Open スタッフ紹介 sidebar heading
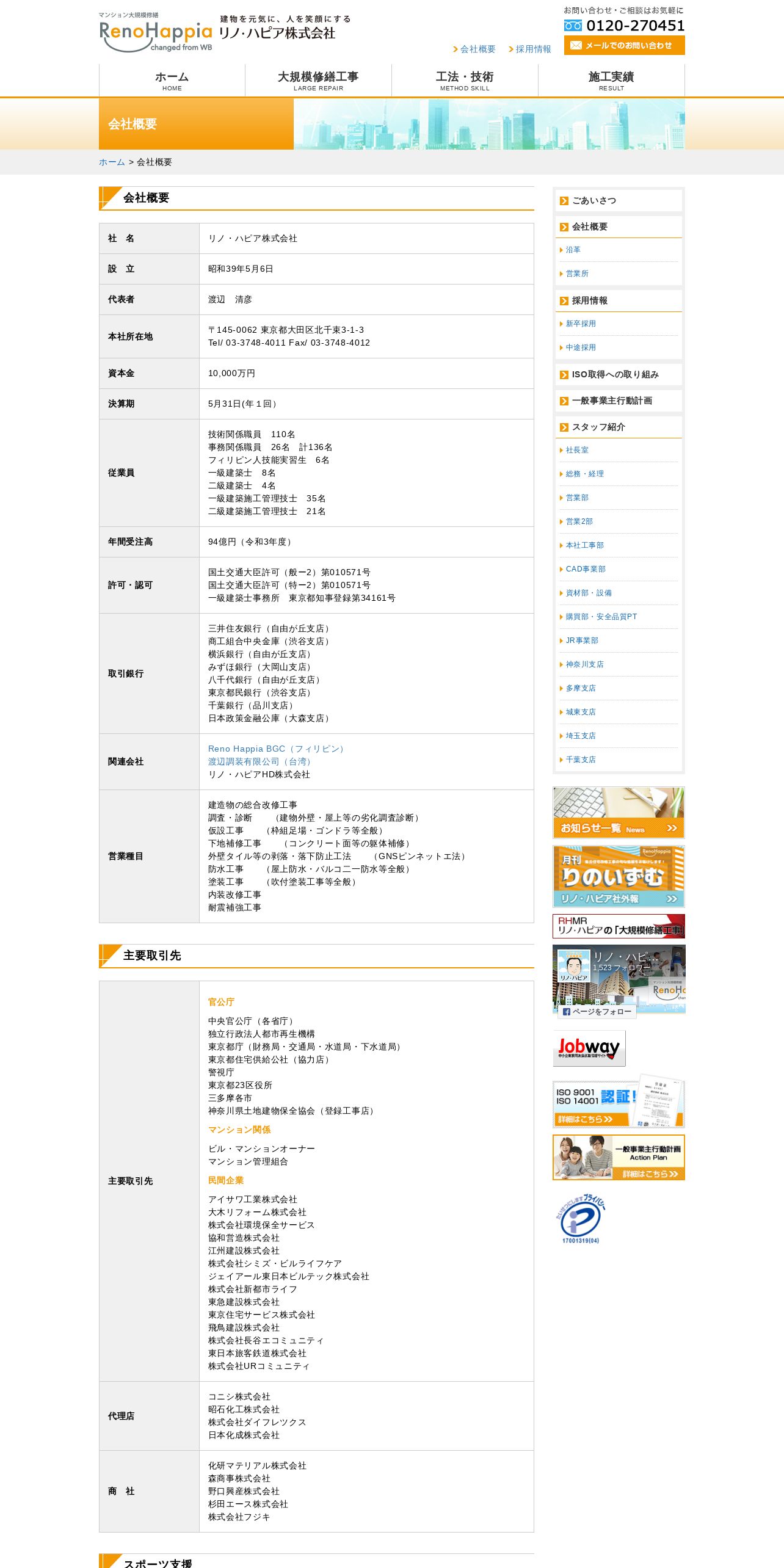784x1568 pixels. pyautogui.click(x=619, y=427)
